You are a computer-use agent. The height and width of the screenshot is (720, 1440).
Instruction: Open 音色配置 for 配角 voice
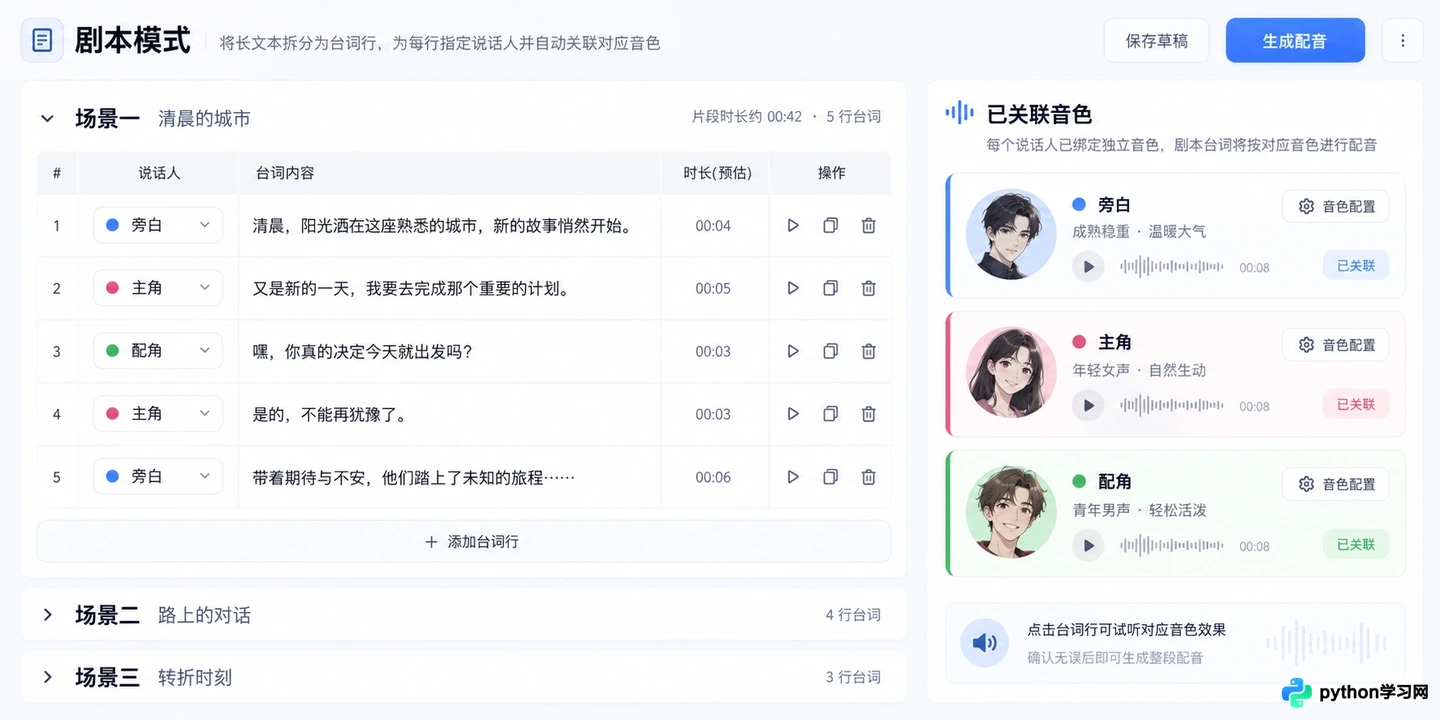(1336, 484)
